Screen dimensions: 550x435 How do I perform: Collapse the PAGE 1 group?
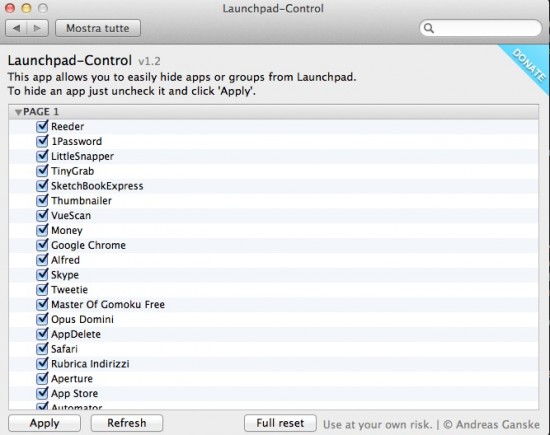18,112
